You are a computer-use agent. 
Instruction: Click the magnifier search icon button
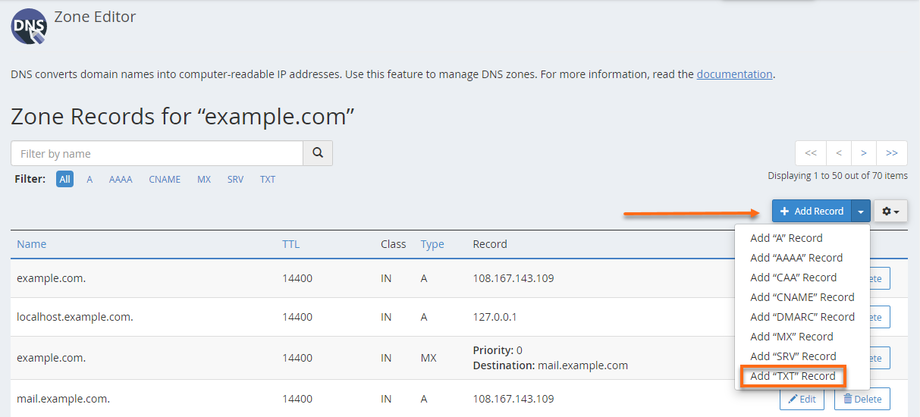tap(318, 153)
